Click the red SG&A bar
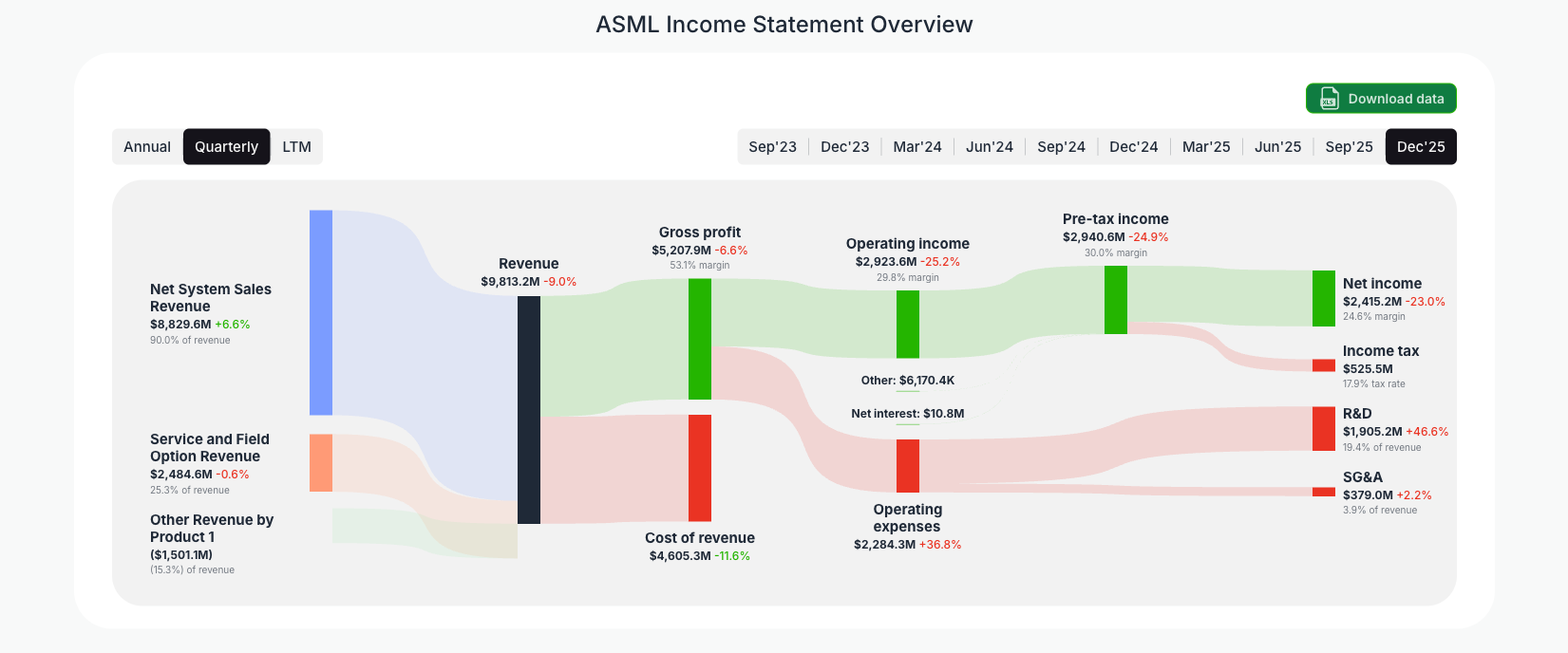1568x653 pixels. tap(1324, 492)
